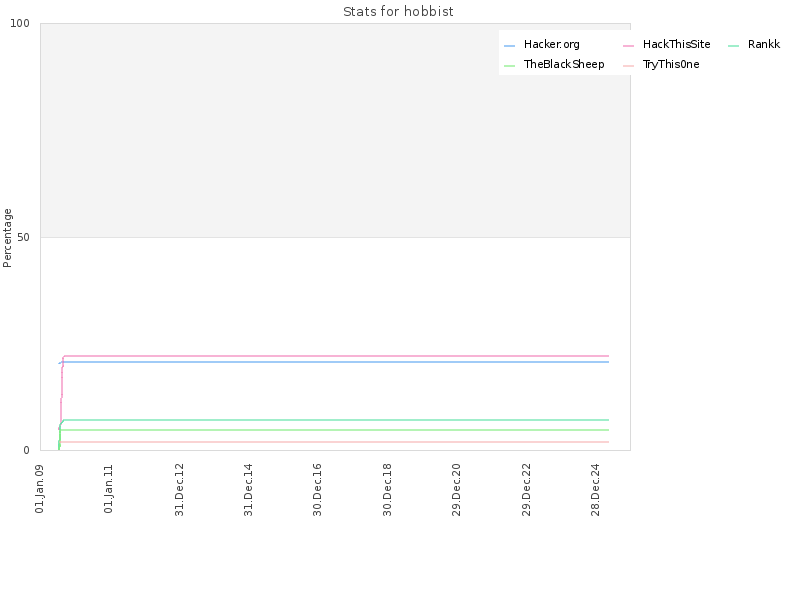
Task: Click the 31.Dec.12 date label
Action: [179, 490]
